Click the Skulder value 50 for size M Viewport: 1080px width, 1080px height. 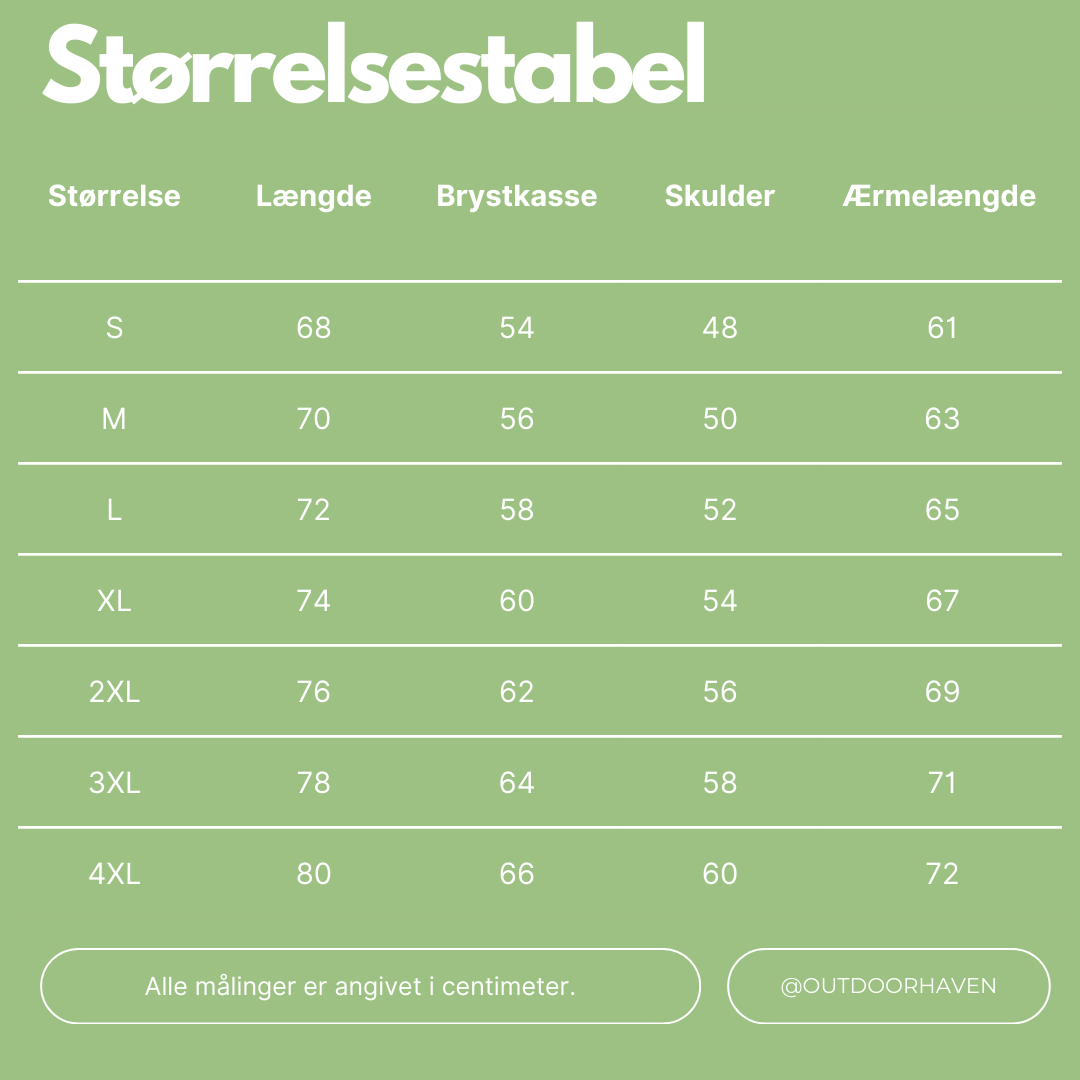(719, 419)
